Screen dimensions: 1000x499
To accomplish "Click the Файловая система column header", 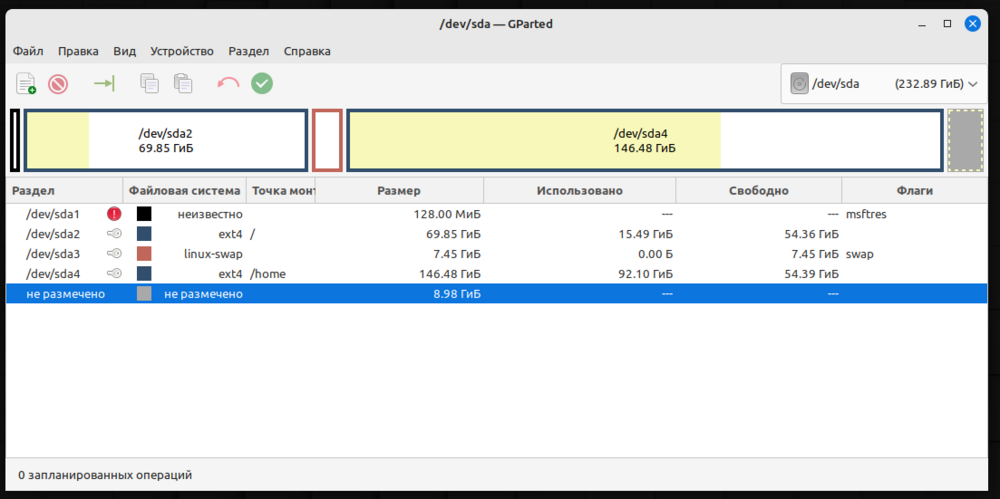I will (x=184, y=191).
